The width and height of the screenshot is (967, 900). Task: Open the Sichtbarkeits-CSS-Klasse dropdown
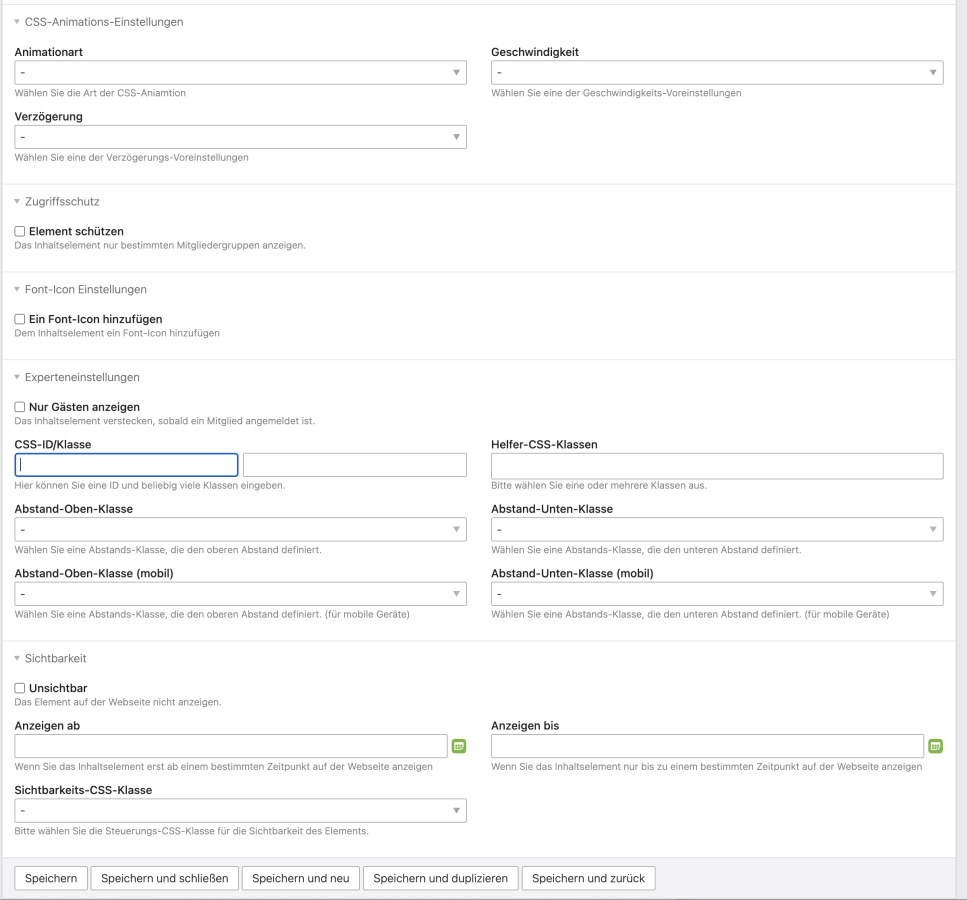coord(240,810)
